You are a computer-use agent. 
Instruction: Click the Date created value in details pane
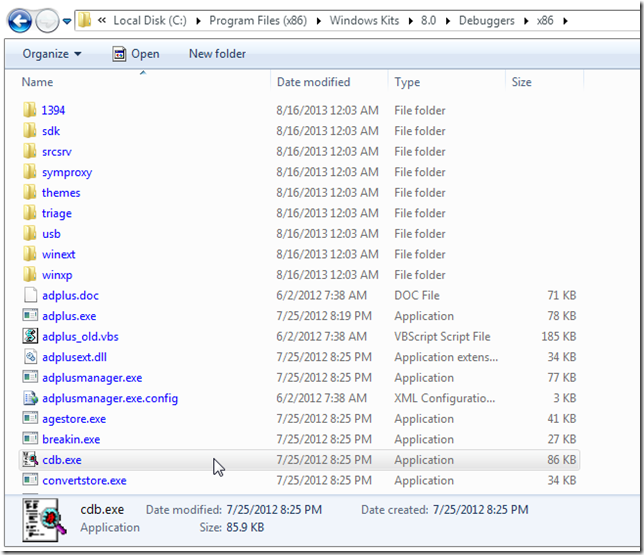click(x=481, y=510)
